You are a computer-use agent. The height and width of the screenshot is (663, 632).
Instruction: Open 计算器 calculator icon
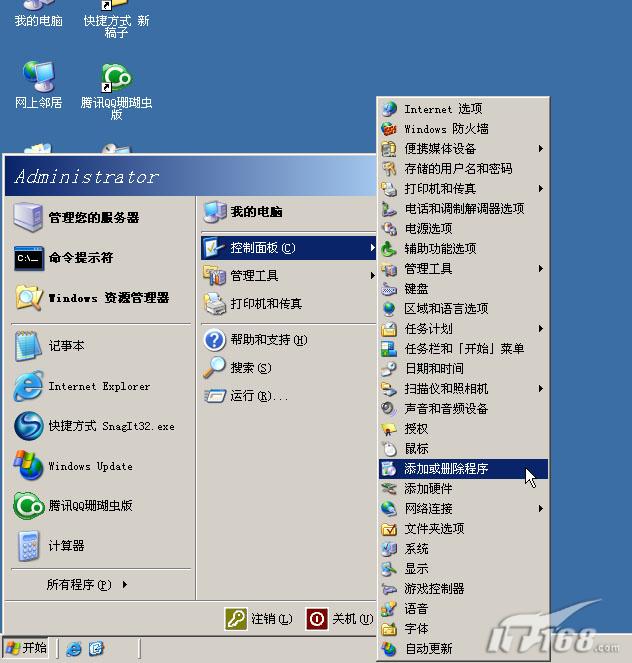[28, 546]
